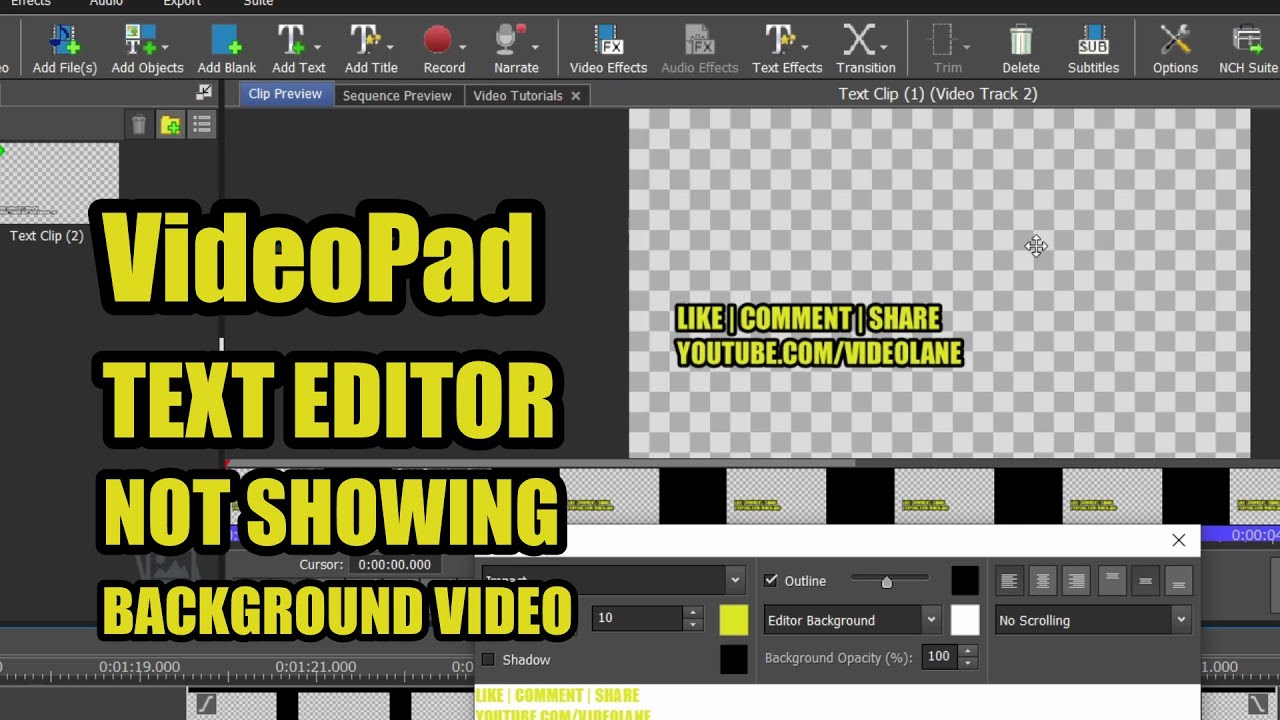Open the No Scrolling dropdown

click(x=1181, y=620)
